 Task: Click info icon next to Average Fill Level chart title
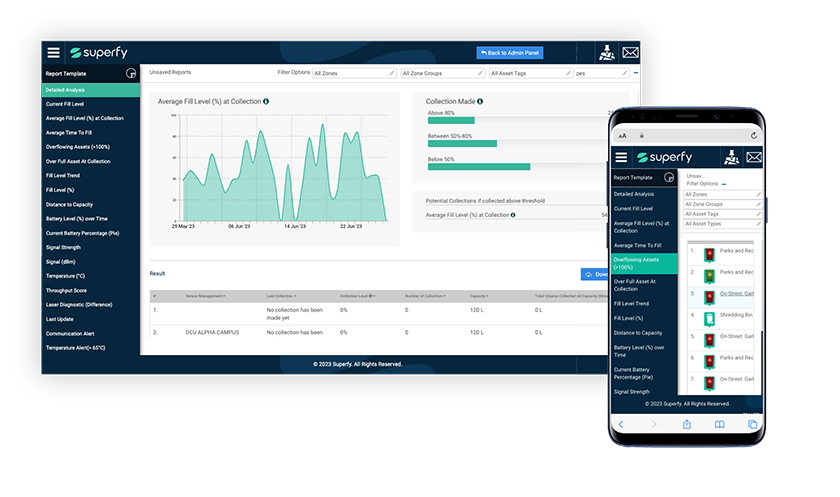point(266,101)
